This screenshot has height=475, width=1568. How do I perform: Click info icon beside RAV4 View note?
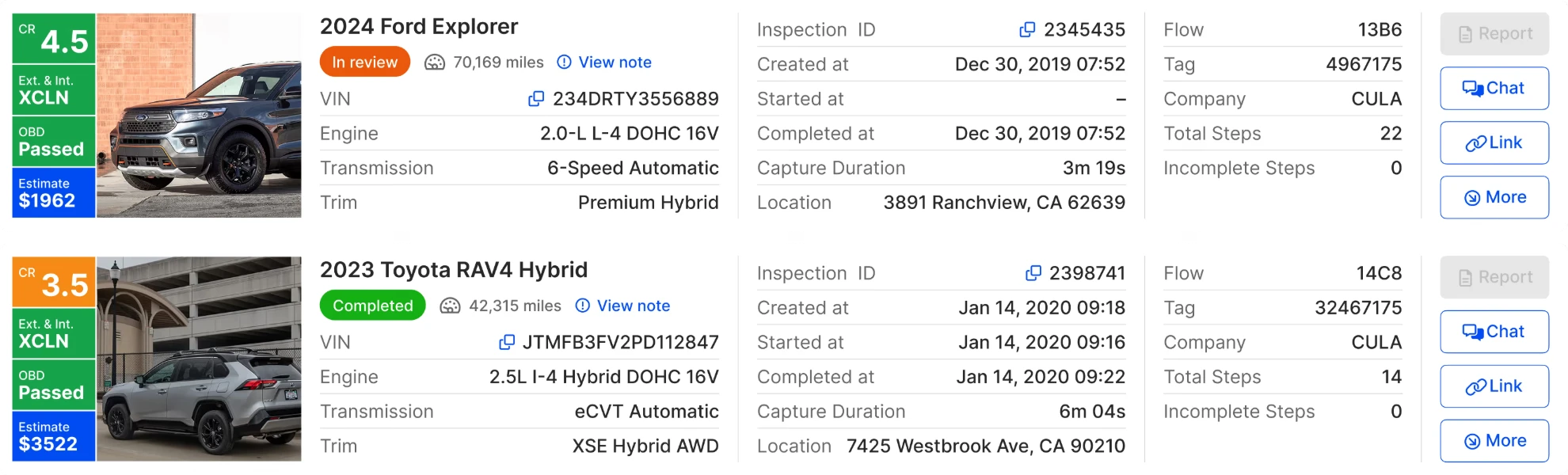click(x=583, y=306)
